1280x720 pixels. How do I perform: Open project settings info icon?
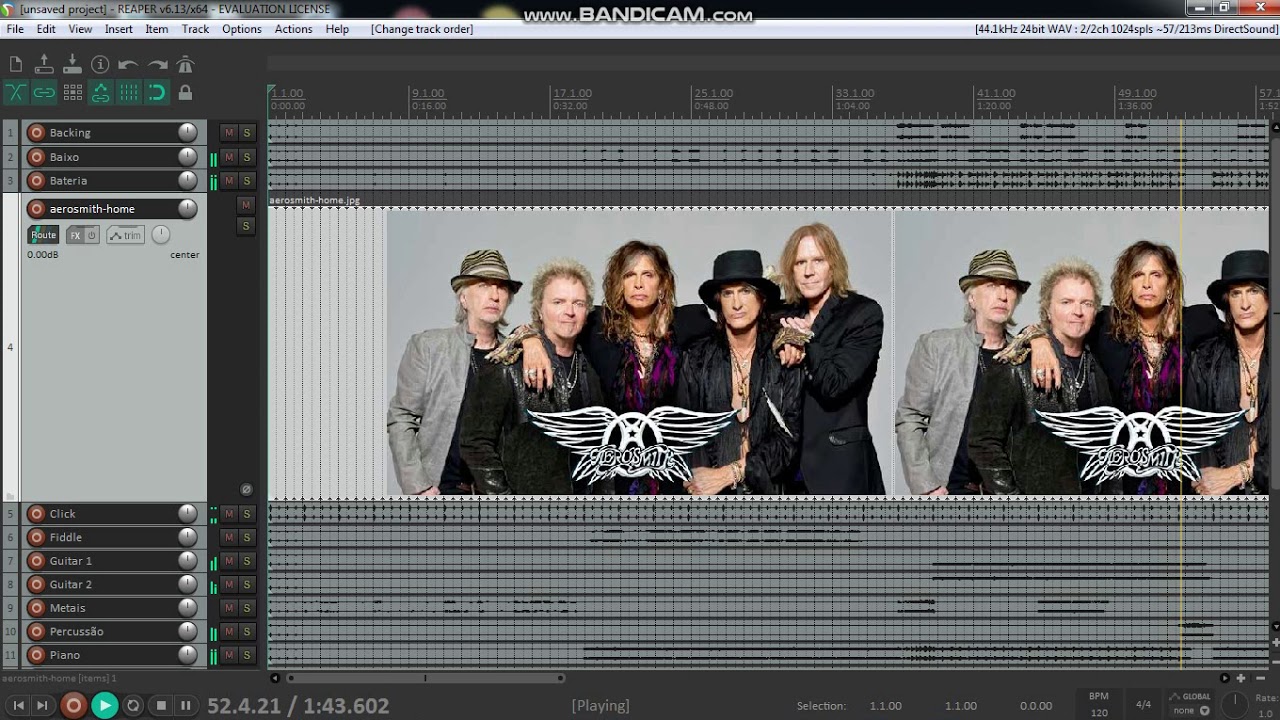click(100, 64)
